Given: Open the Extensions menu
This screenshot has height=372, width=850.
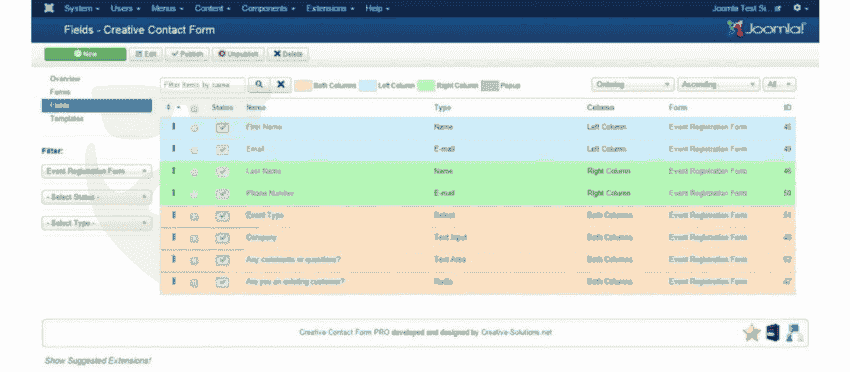Looking at the screenshot, I should [x=330, y=9].
